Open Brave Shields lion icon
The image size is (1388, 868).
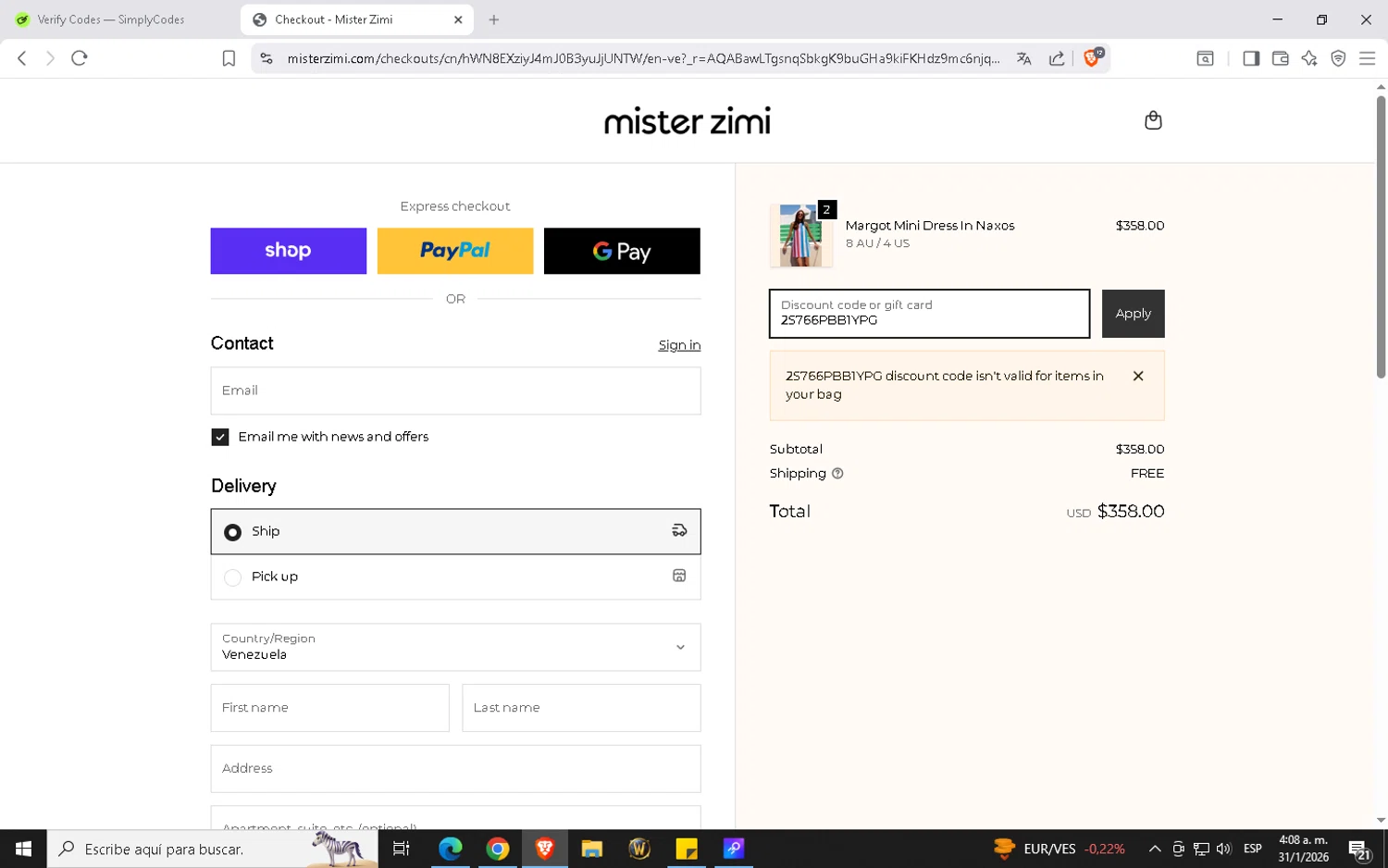pos(1092,57)
